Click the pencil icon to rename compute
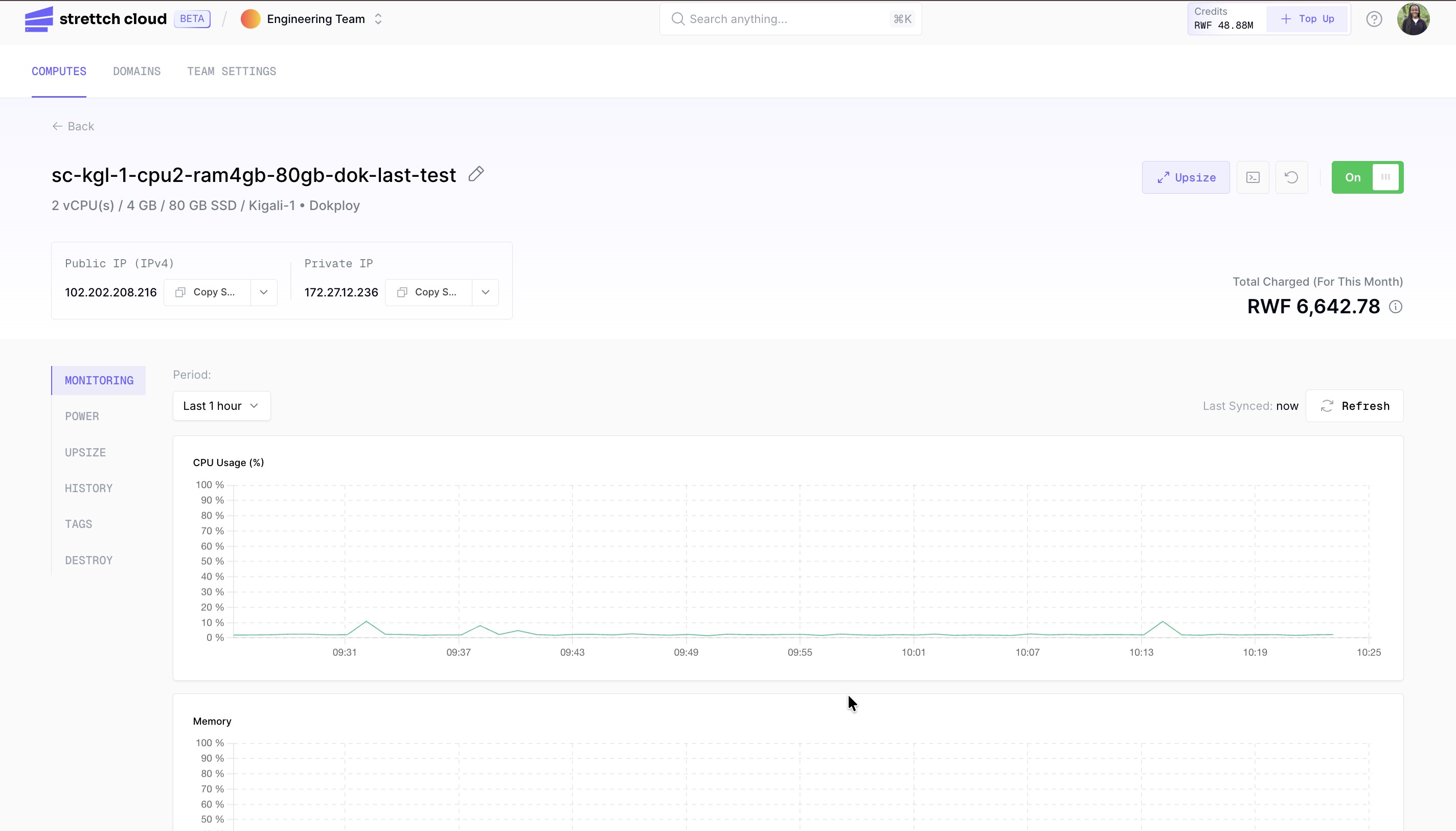1456x831 pixels. pyautogui.click(x=476, y=174)
